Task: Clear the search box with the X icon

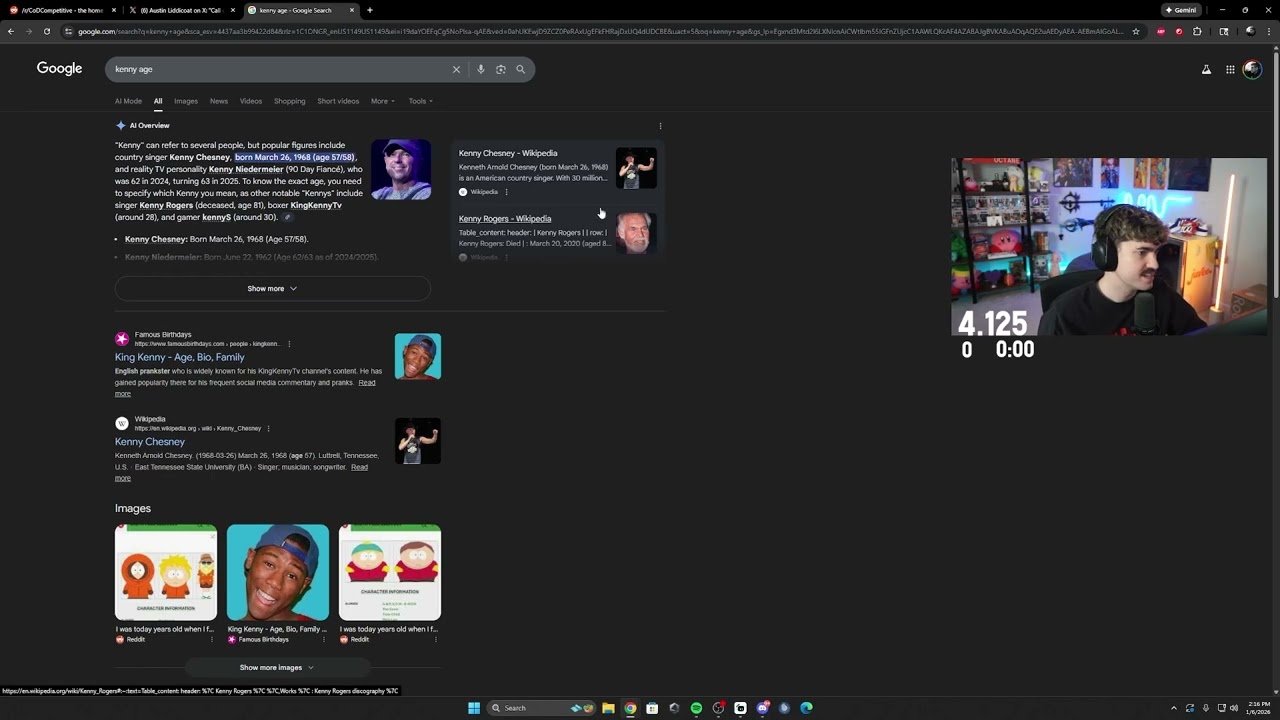Action: pyautogui.click(x=456, y=69)
